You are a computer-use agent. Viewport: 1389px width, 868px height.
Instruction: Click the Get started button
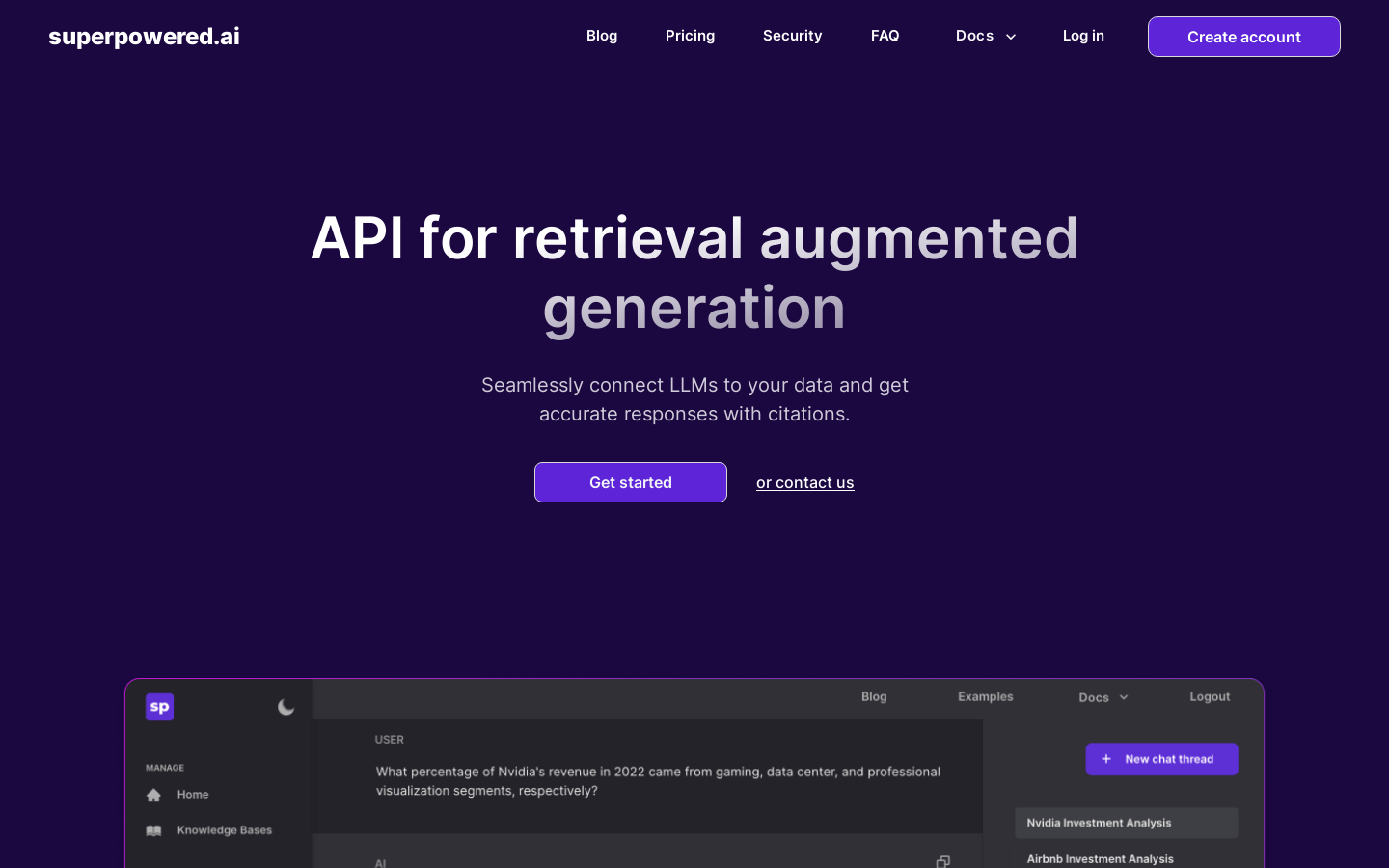pyautogui.click(x=631, y=482)
